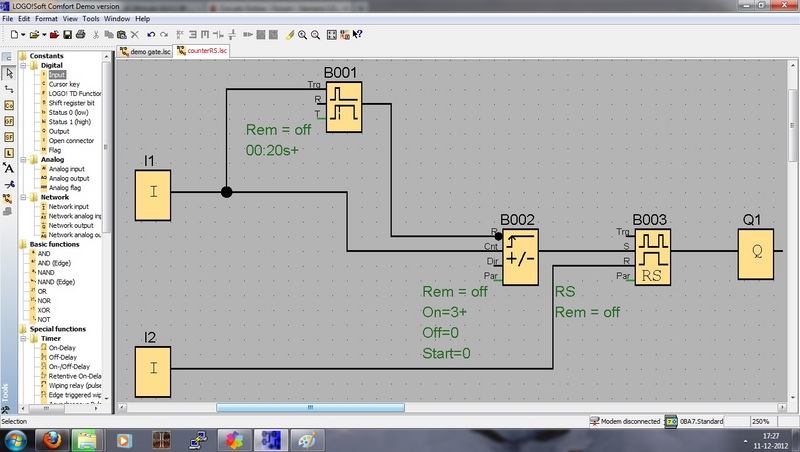The width and height of the screenshot is (800, 452).
Task: Select the SF special functions tool
Action: [9, 137]
